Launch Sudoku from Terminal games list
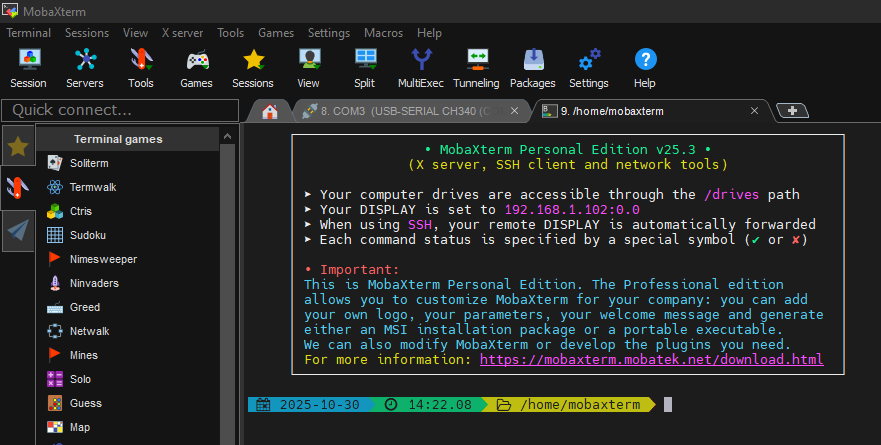Viewport: 881px width, 445px height. (x=88, y=235)
